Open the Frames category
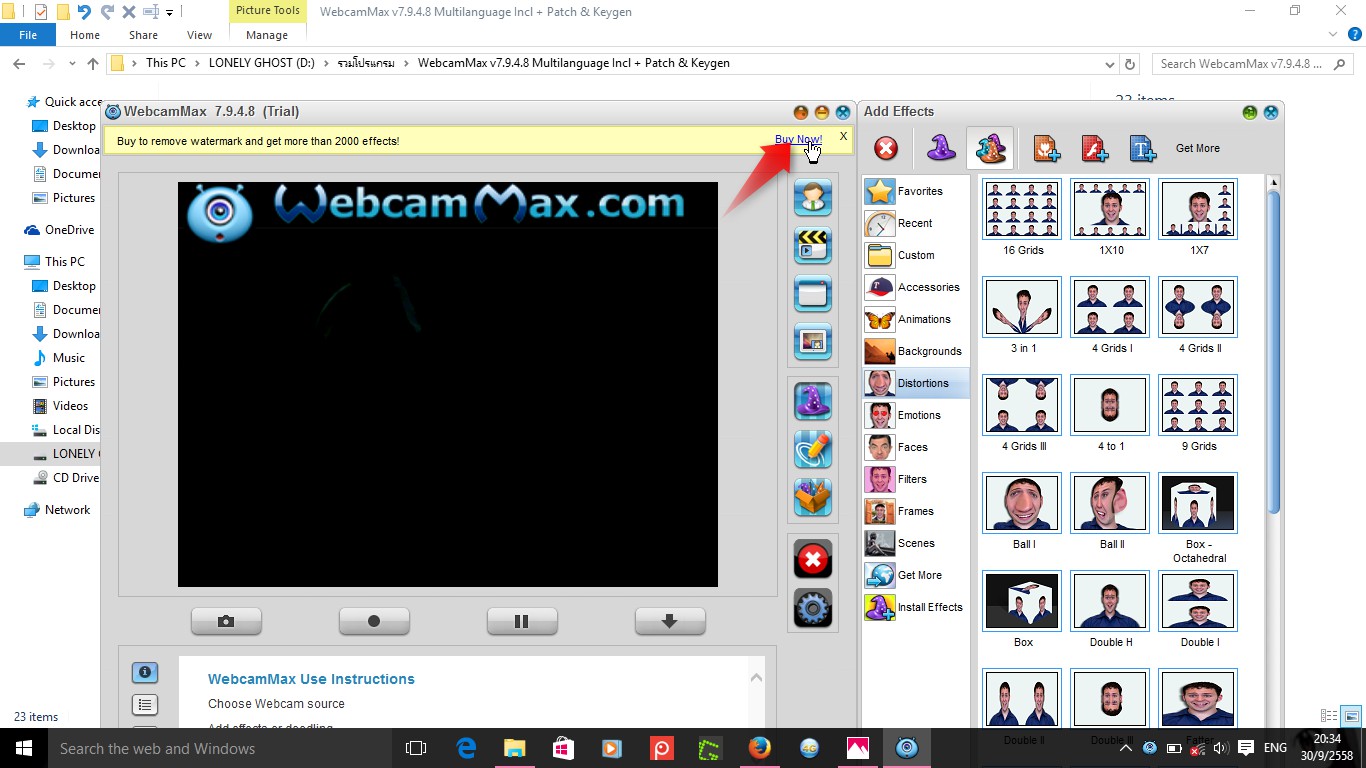 pyautogui.click(x=915, y=511)
